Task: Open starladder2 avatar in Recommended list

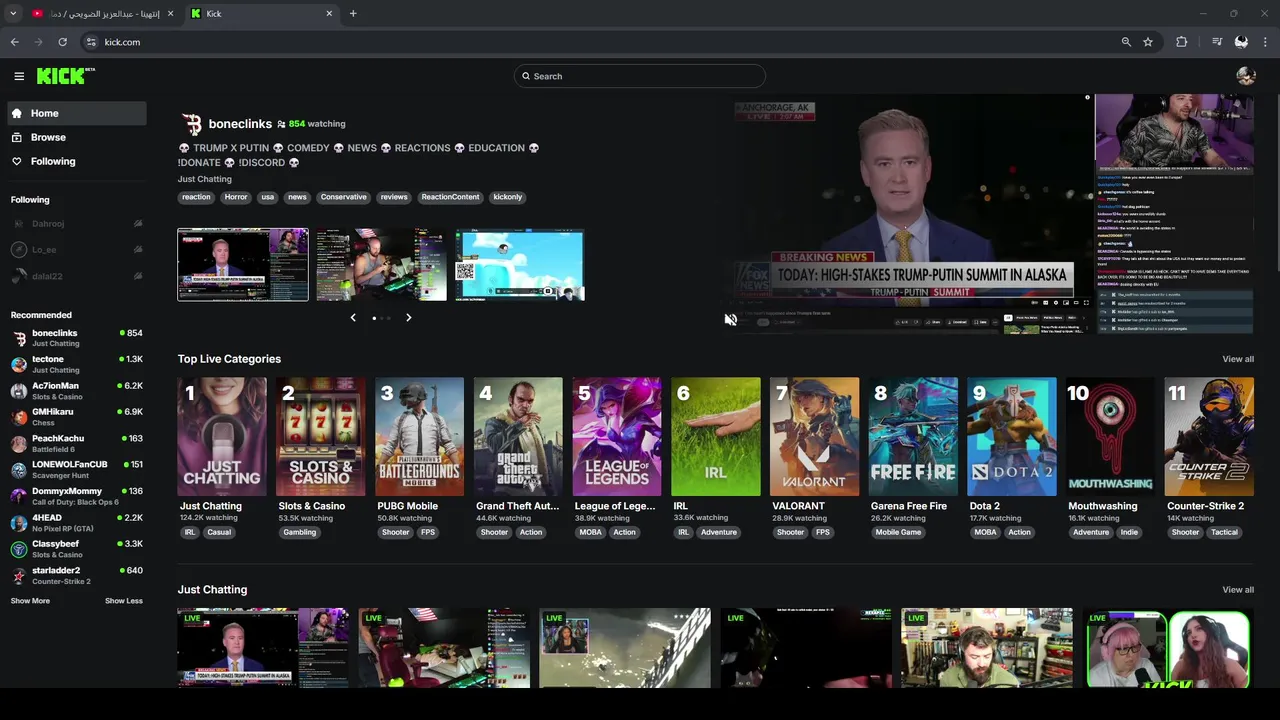Action: tap(19, 576)
